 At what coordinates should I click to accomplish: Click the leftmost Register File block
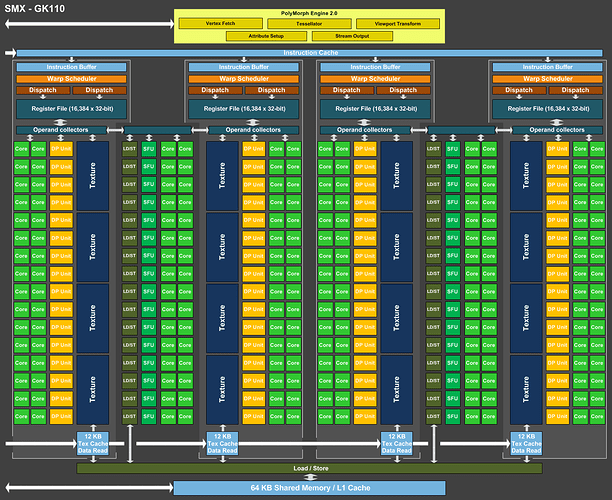pyautogui.click(x=69, y=108)
